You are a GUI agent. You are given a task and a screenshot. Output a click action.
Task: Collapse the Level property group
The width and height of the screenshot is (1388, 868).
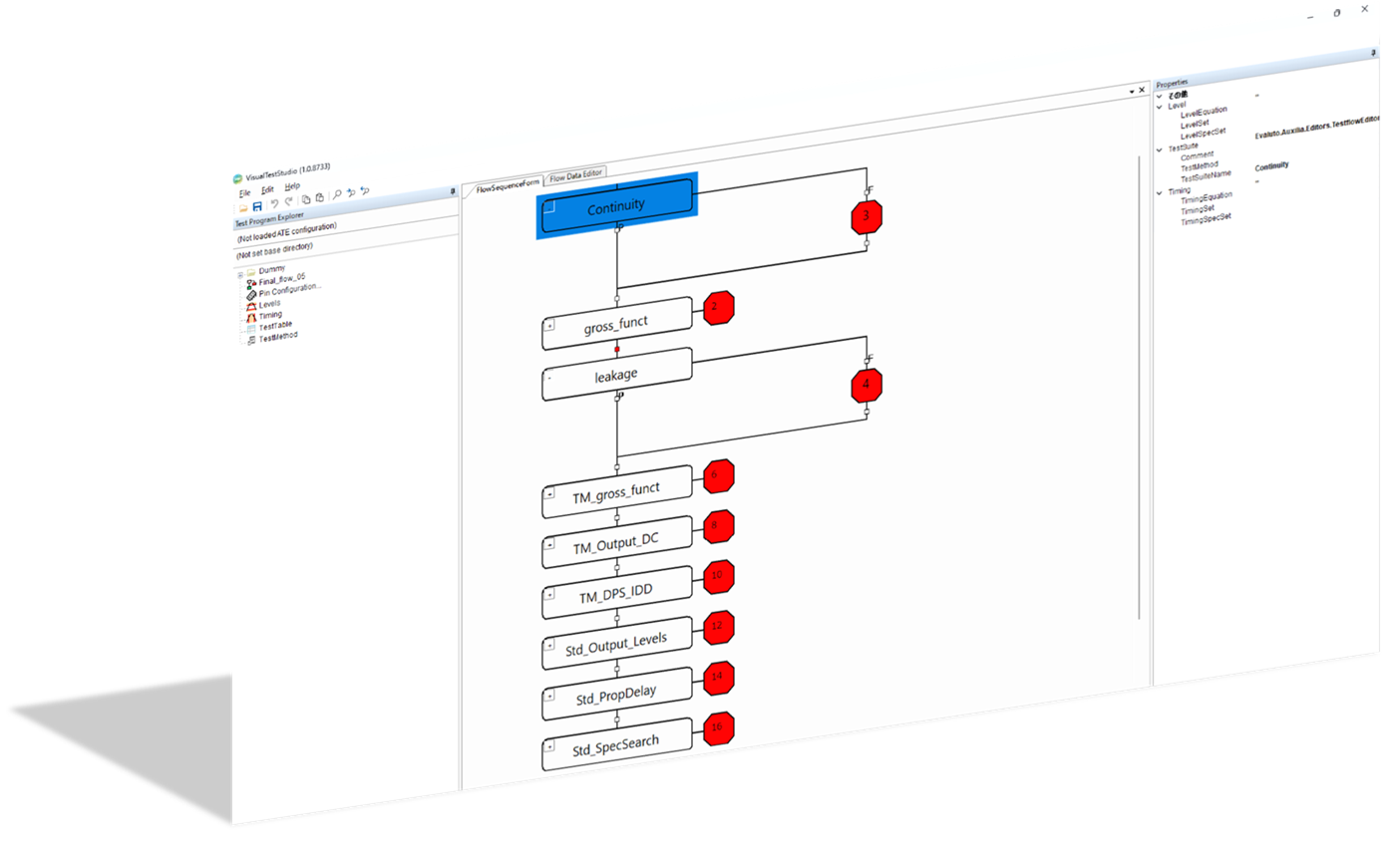point(1160,106)
